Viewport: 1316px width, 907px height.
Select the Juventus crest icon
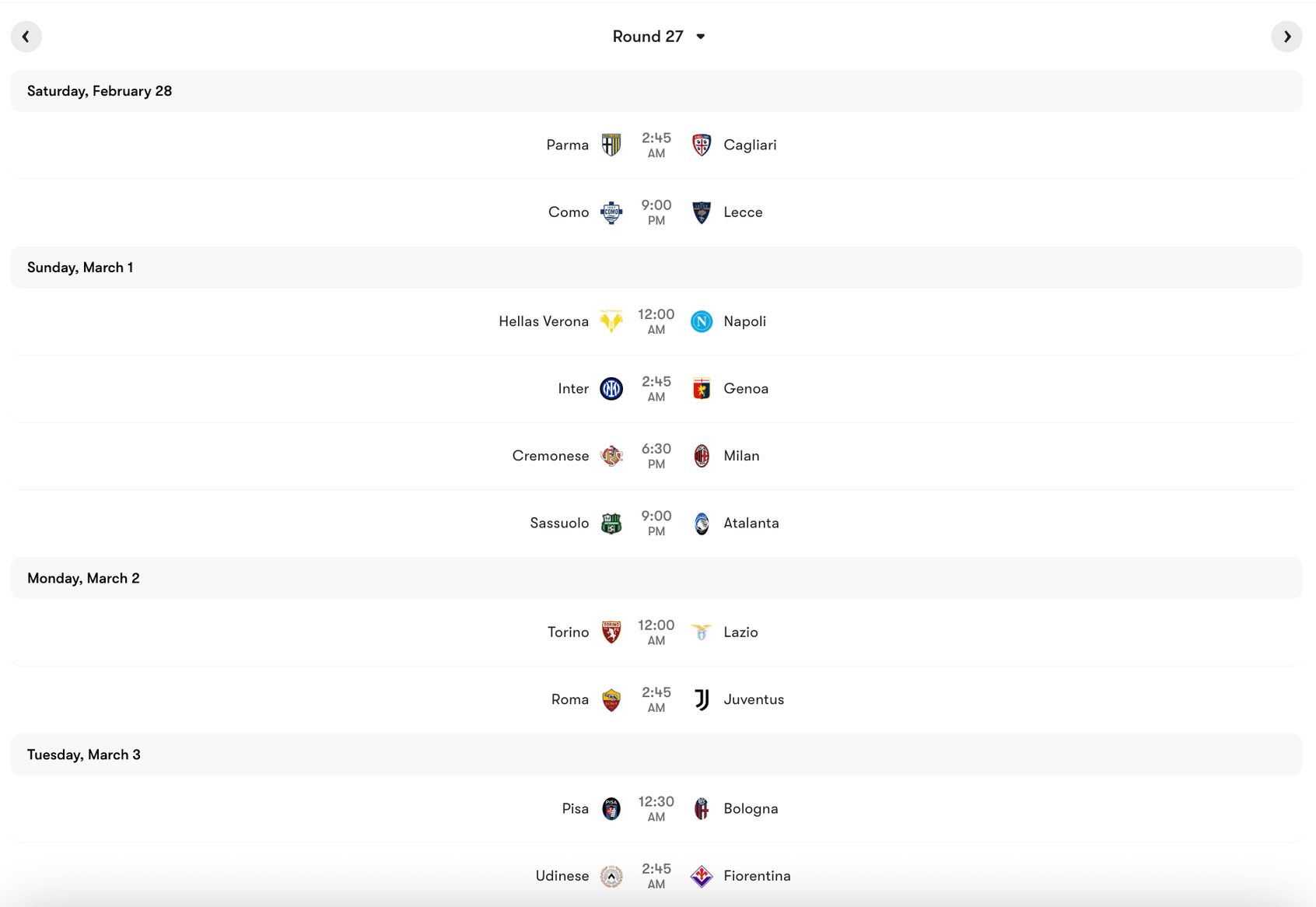(x=701, y=699)
